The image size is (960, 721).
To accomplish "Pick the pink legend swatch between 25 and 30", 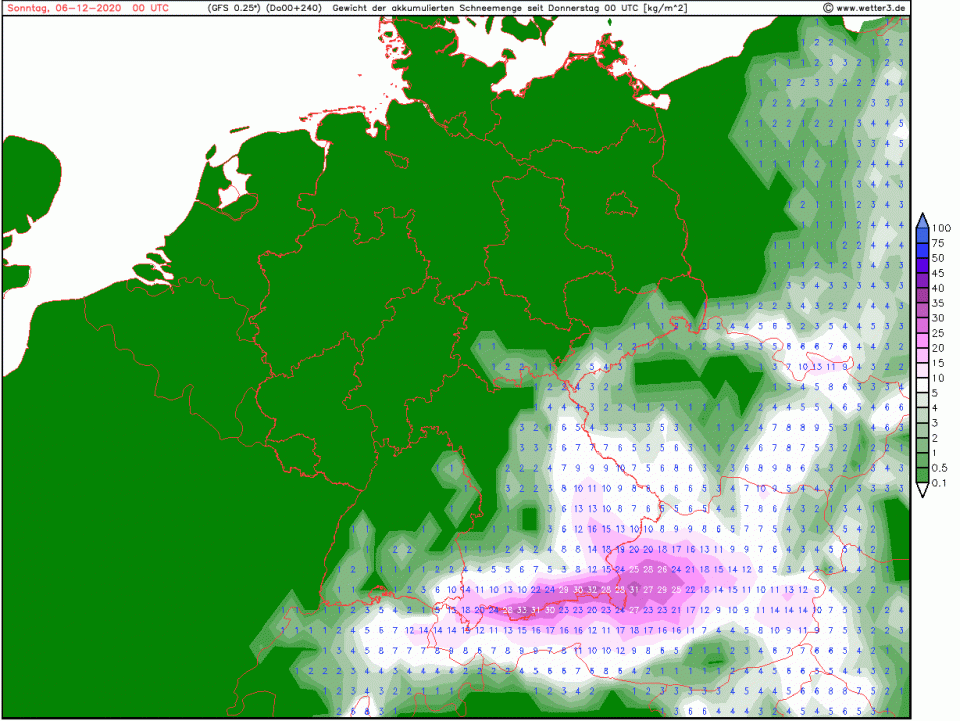I will coord(923,326).
